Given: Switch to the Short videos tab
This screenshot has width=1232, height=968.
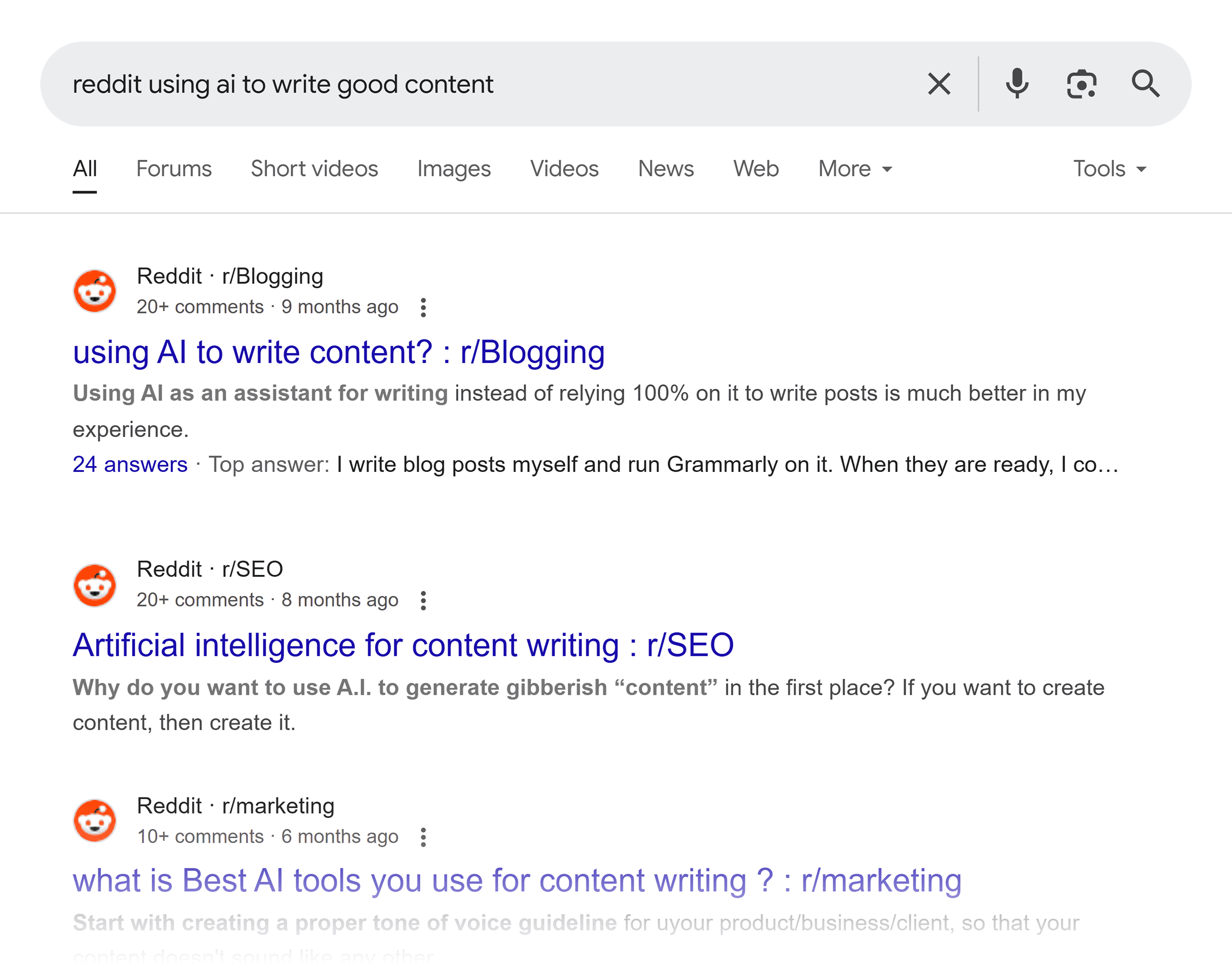Looking at the screenshot, I should coord(314,168).
